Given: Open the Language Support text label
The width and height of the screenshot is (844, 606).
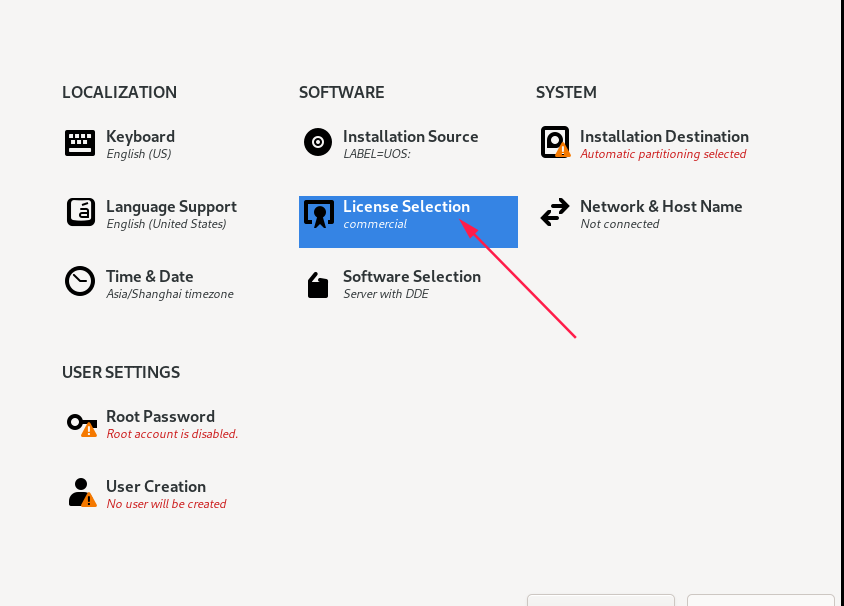Looking at the screenshot, I should pos(171,207).
